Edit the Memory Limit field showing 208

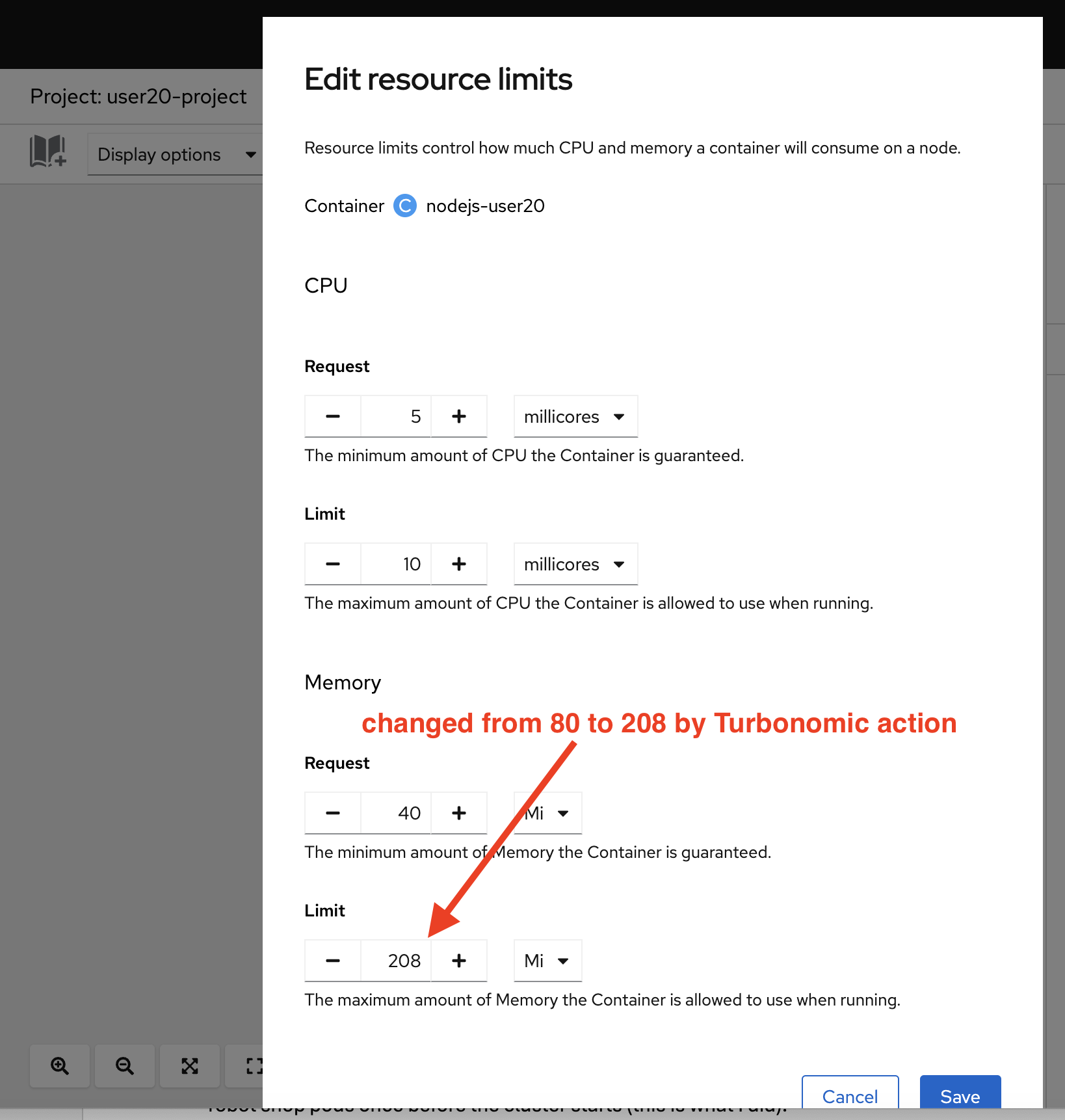tap(396, 961)
